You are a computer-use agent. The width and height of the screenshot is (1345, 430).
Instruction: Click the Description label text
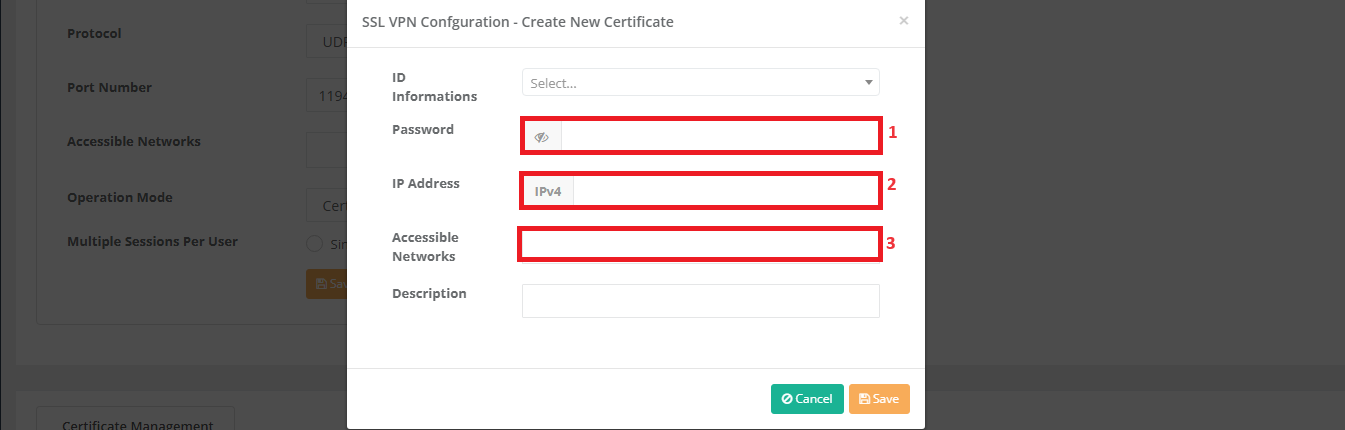429,293
